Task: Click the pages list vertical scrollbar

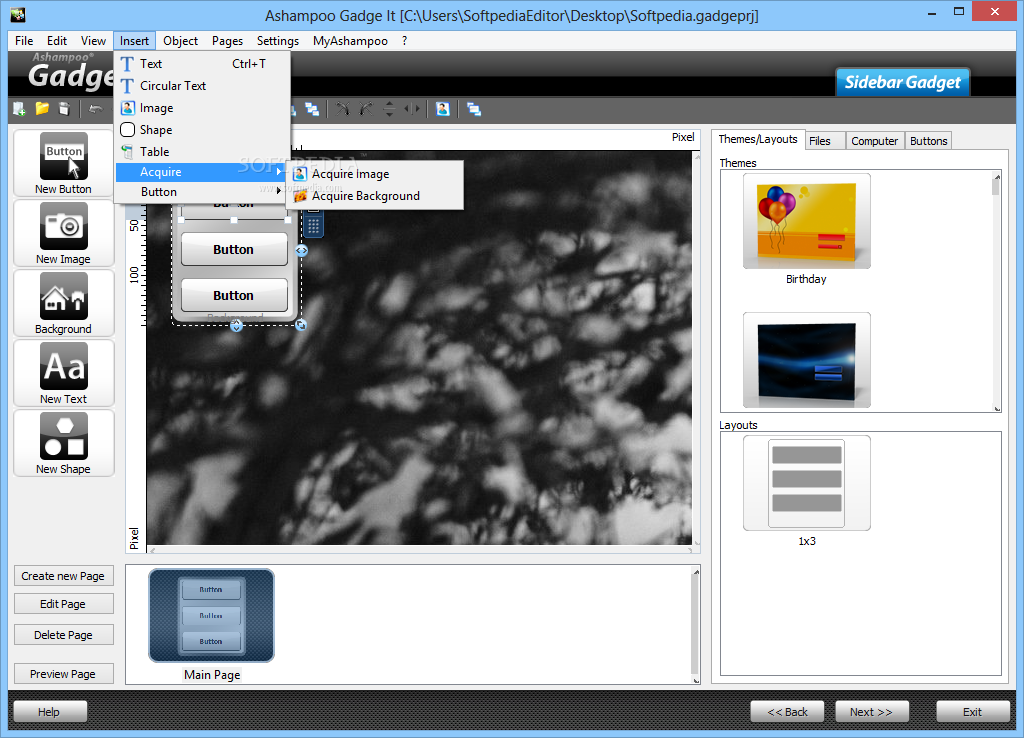Action: pyautogui.click(x=696, y=625)
